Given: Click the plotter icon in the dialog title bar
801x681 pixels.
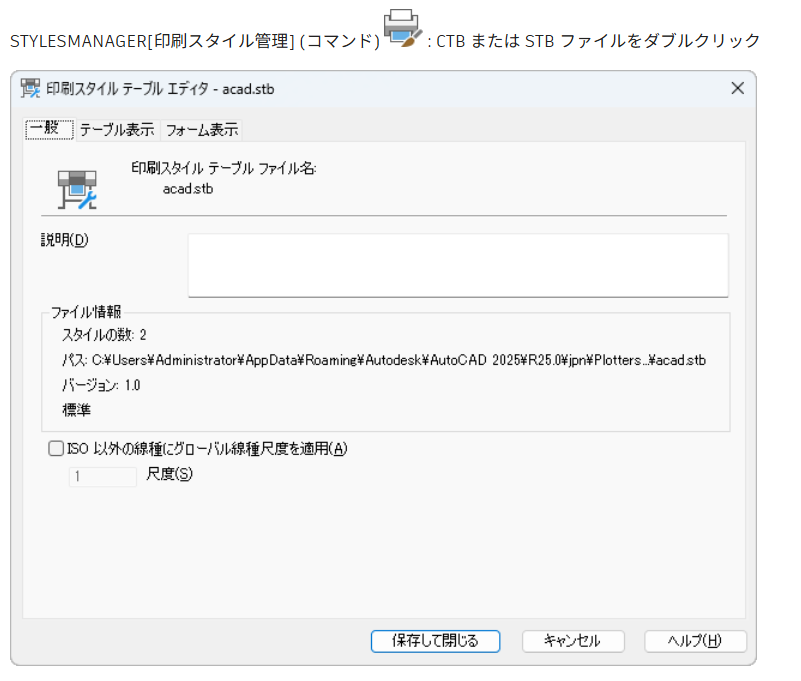Looking at the screenshot, I should tap(31, 88).
